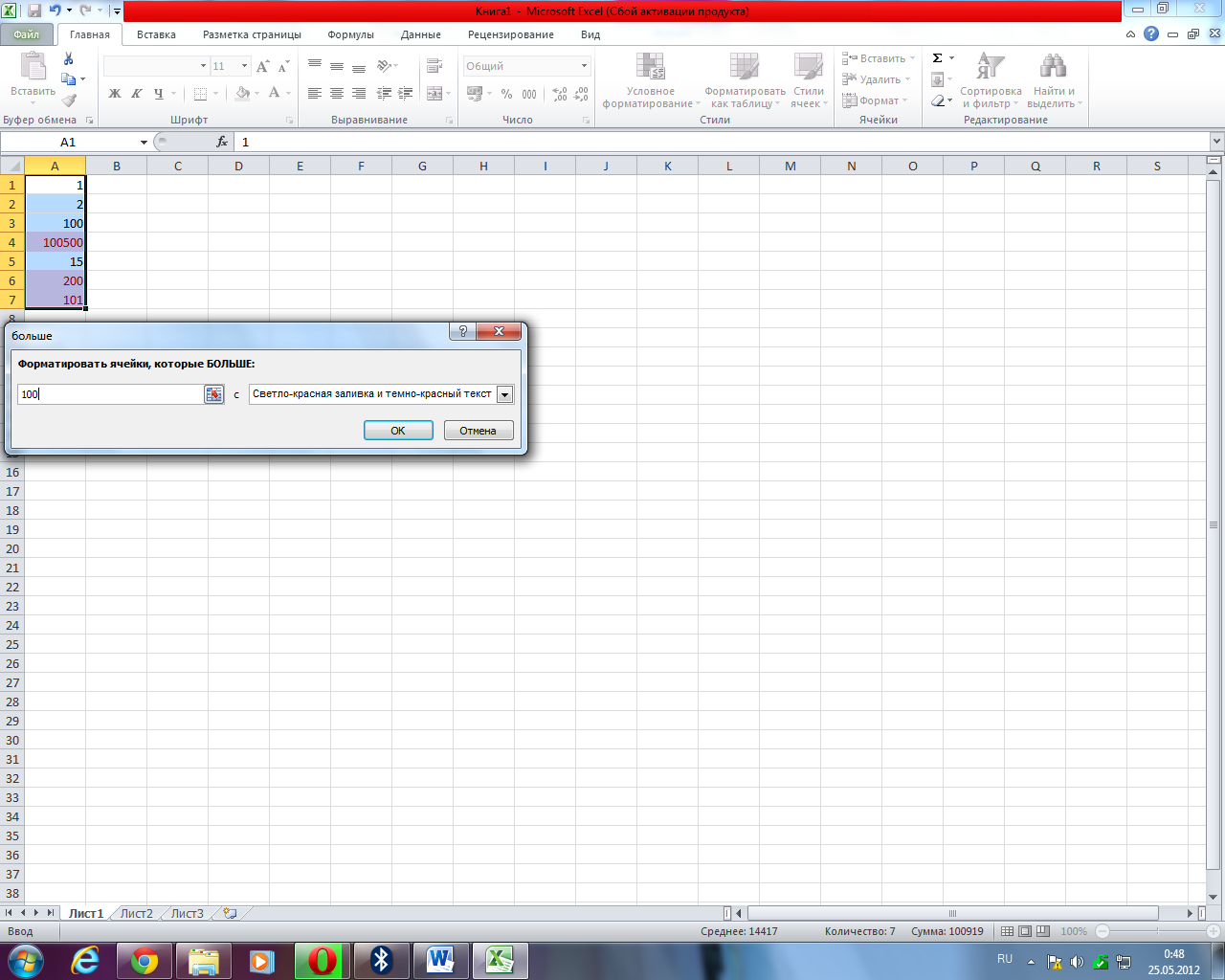Click the range selector icon in the dialog
This screenshot has width=1225, height=980.
pos(214,394)
